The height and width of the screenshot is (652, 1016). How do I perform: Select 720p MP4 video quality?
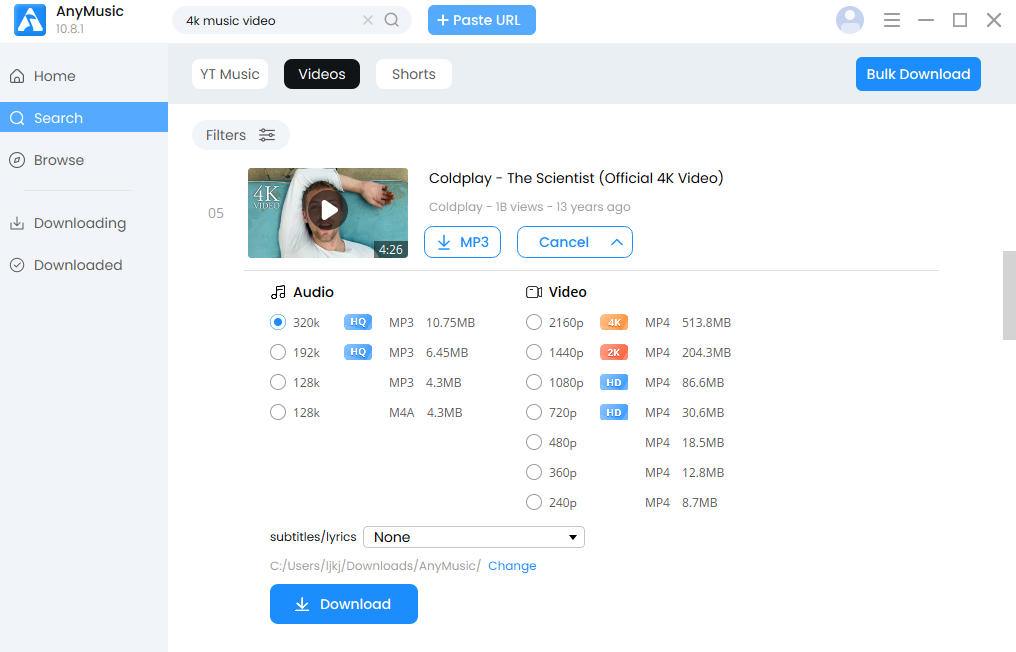[534, 412]
